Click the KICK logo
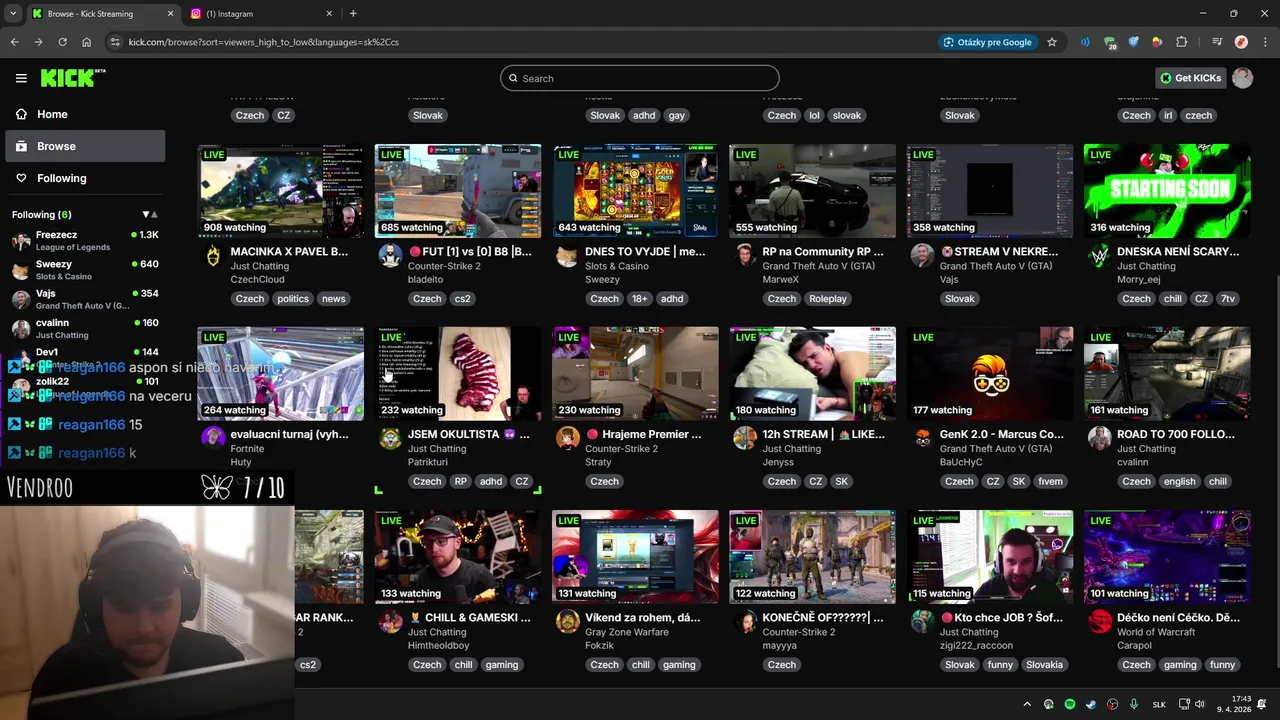 coord(72,78)
